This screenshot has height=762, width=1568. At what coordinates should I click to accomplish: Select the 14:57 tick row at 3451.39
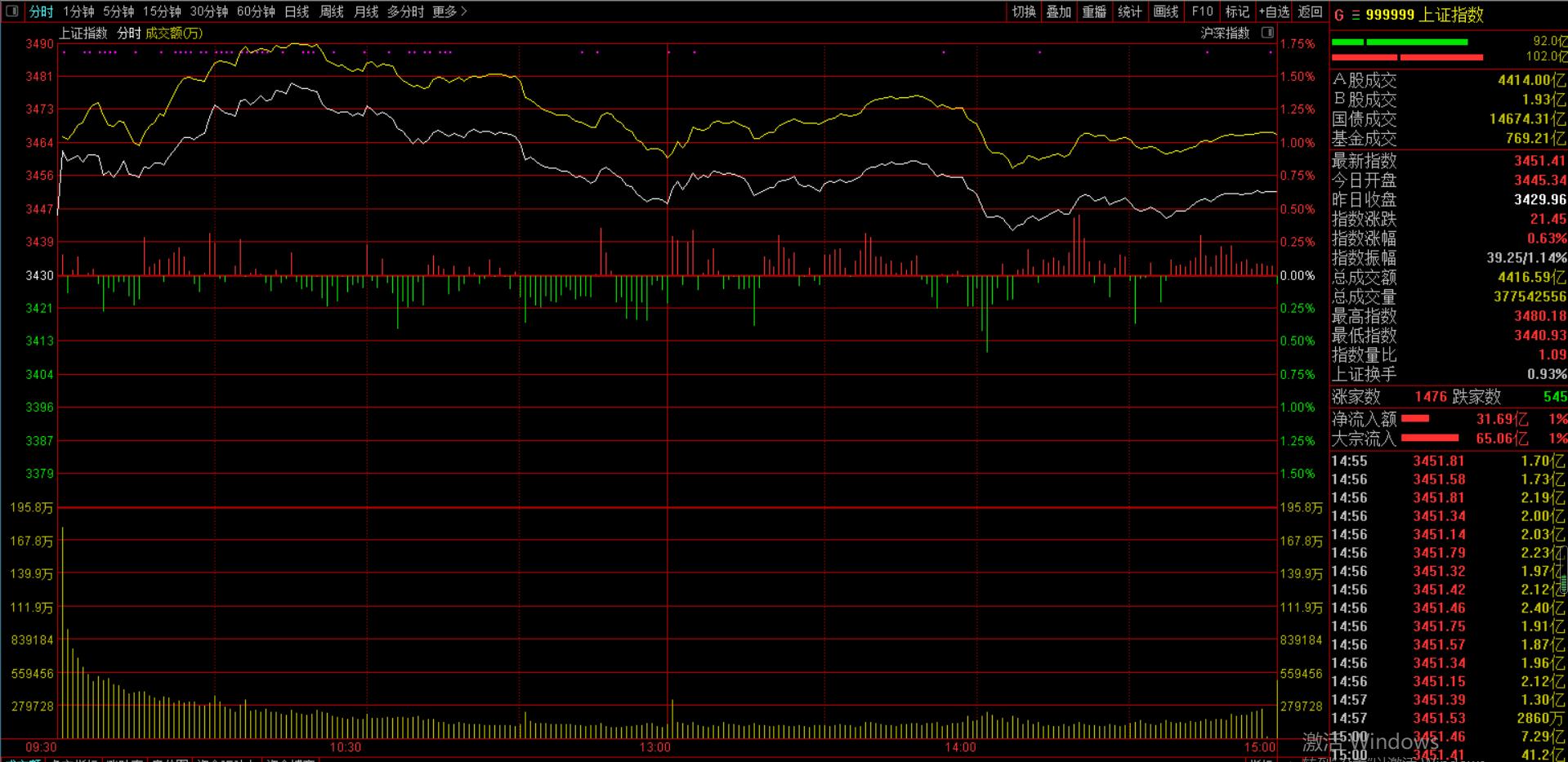coord(1448,700)
